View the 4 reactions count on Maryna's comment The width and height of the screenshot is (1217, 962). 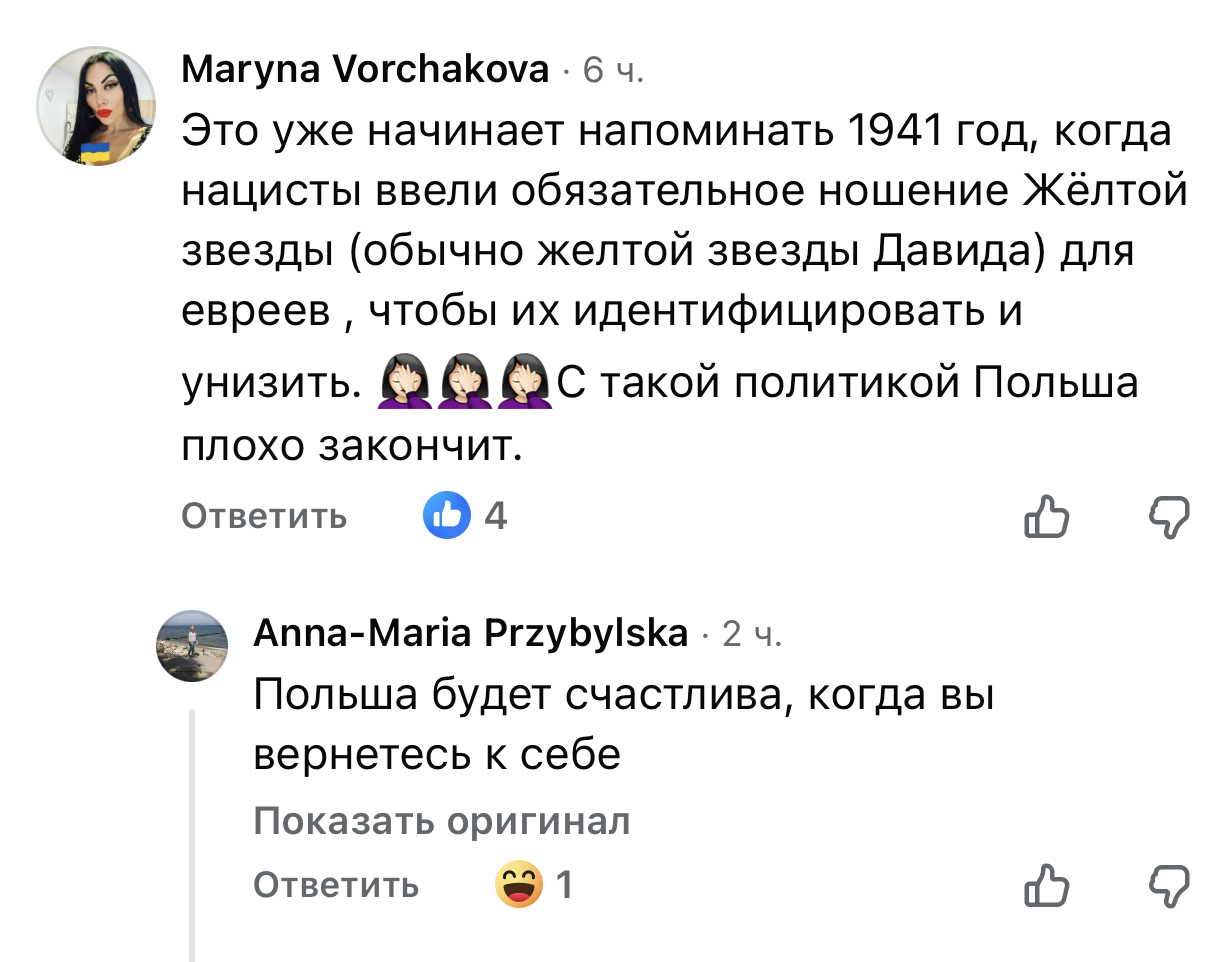[x=495, y=516]
